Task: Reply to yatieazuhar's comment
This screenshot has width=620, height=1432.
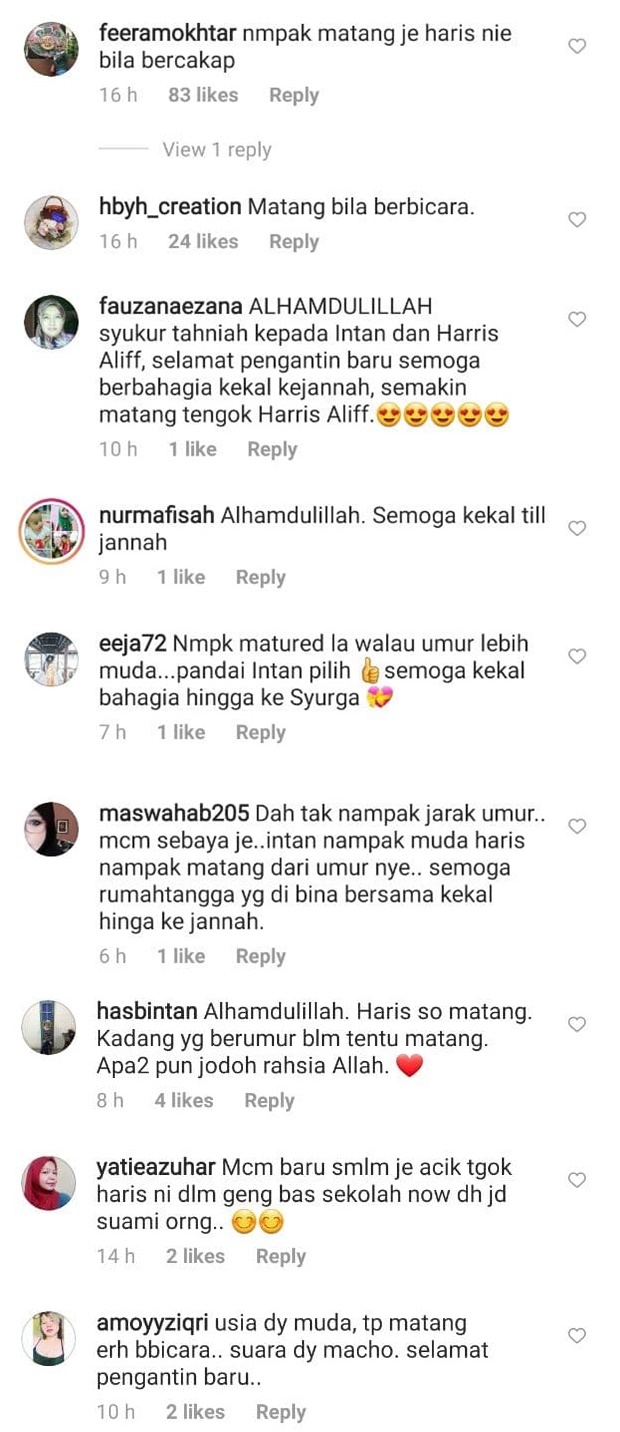Action: point(281,1256)
